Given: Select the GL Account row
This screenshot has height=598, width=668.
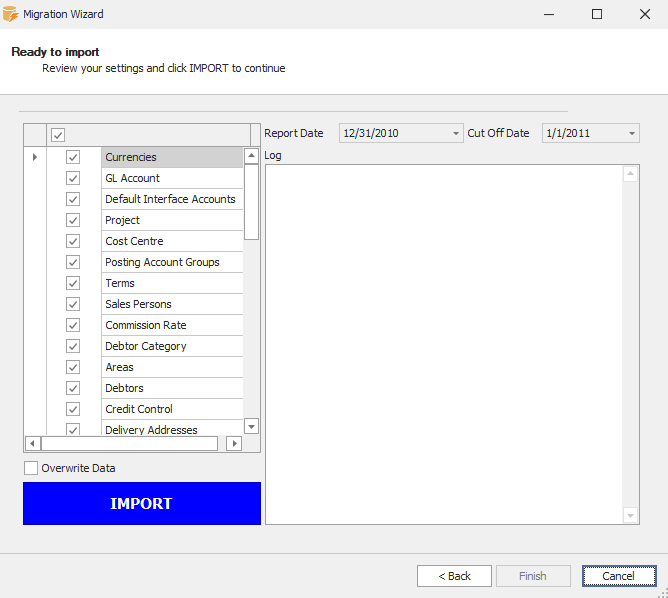Looking at the screenshot, I should pyautogui.click(x=172, y=178).
